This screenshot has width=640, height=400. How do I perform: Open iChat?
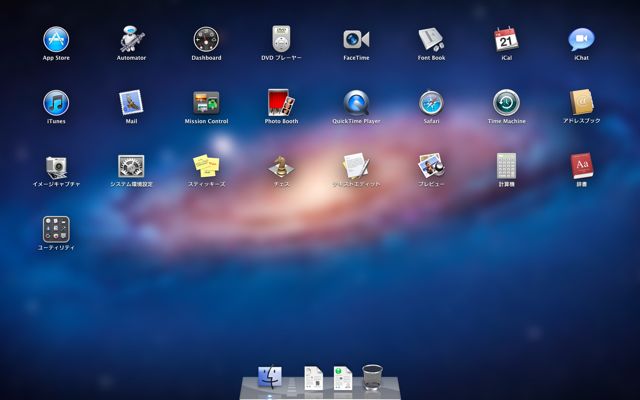click(581, 40)
